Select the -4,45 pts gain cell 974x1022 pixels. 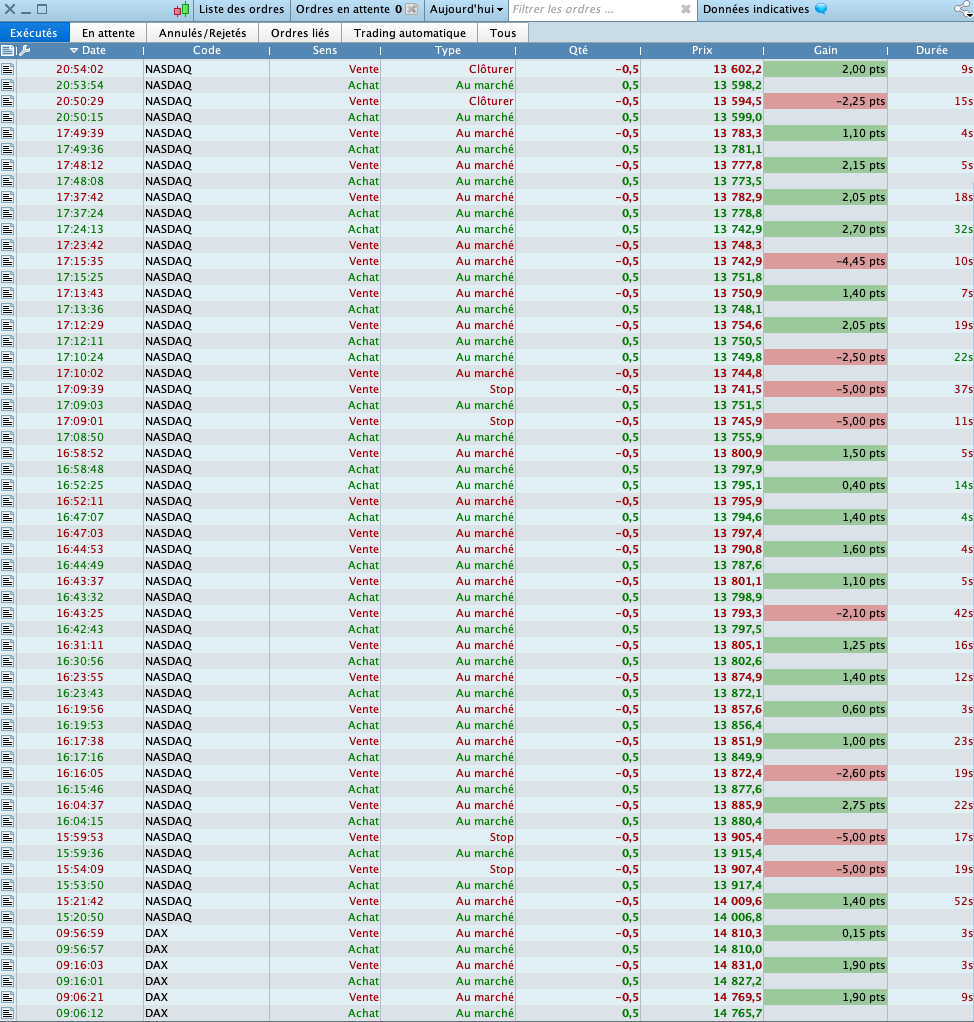[825, 261]
